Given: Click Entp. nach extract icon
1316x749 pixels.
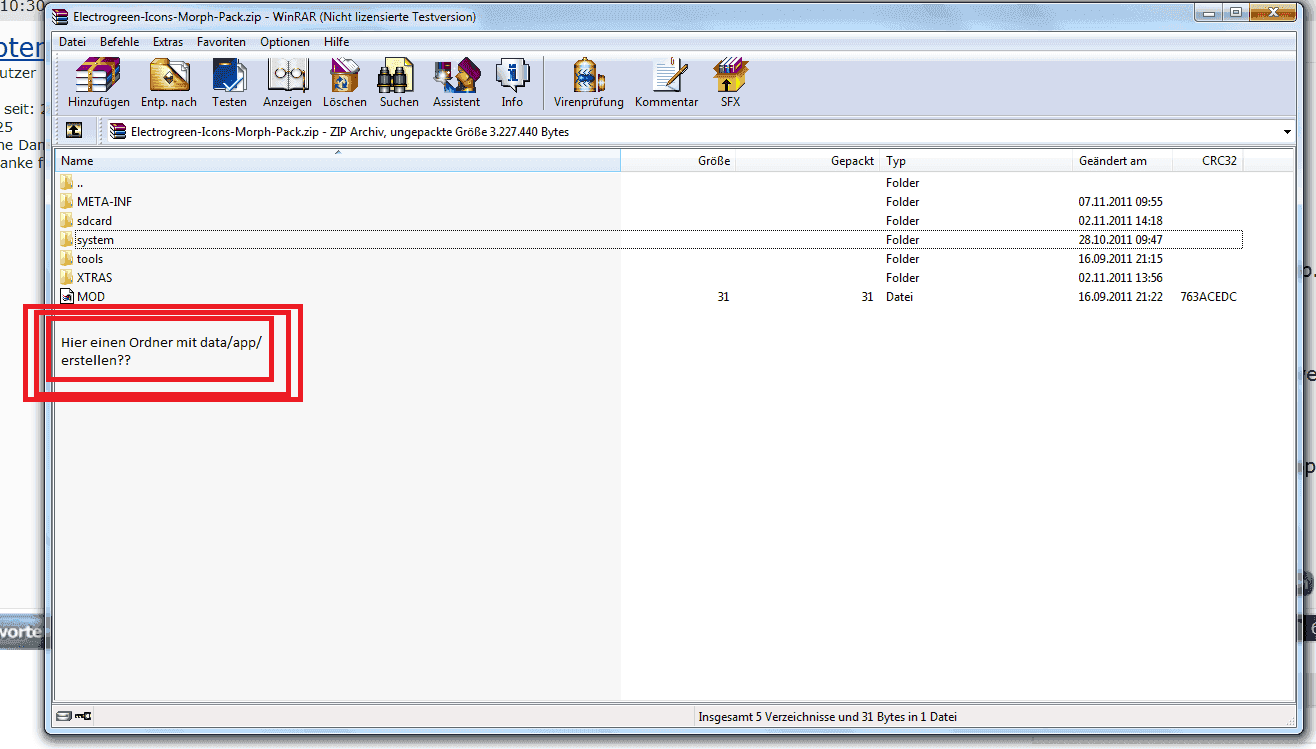Looking at the screenshot, I should (x=169, y=83).
